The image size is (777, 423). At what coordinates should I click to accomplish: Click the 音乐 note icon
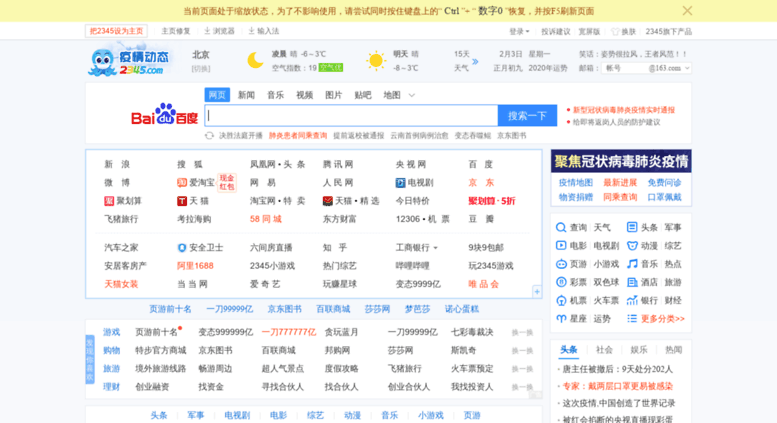[x=632, y=264]
